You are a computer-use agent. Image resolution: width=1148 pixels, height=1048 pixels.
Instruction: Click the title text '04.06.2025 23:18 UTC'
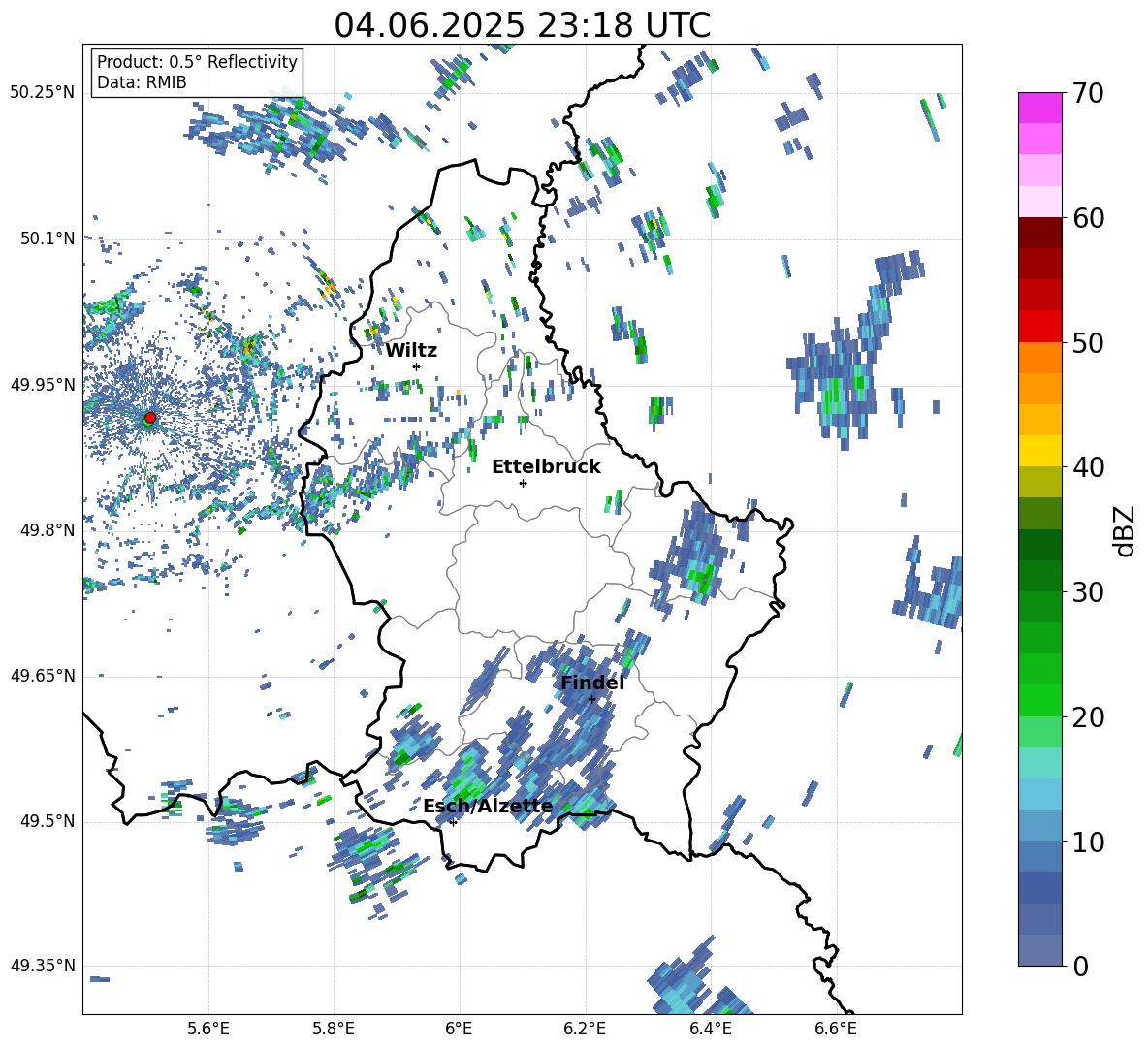point(522,25)
